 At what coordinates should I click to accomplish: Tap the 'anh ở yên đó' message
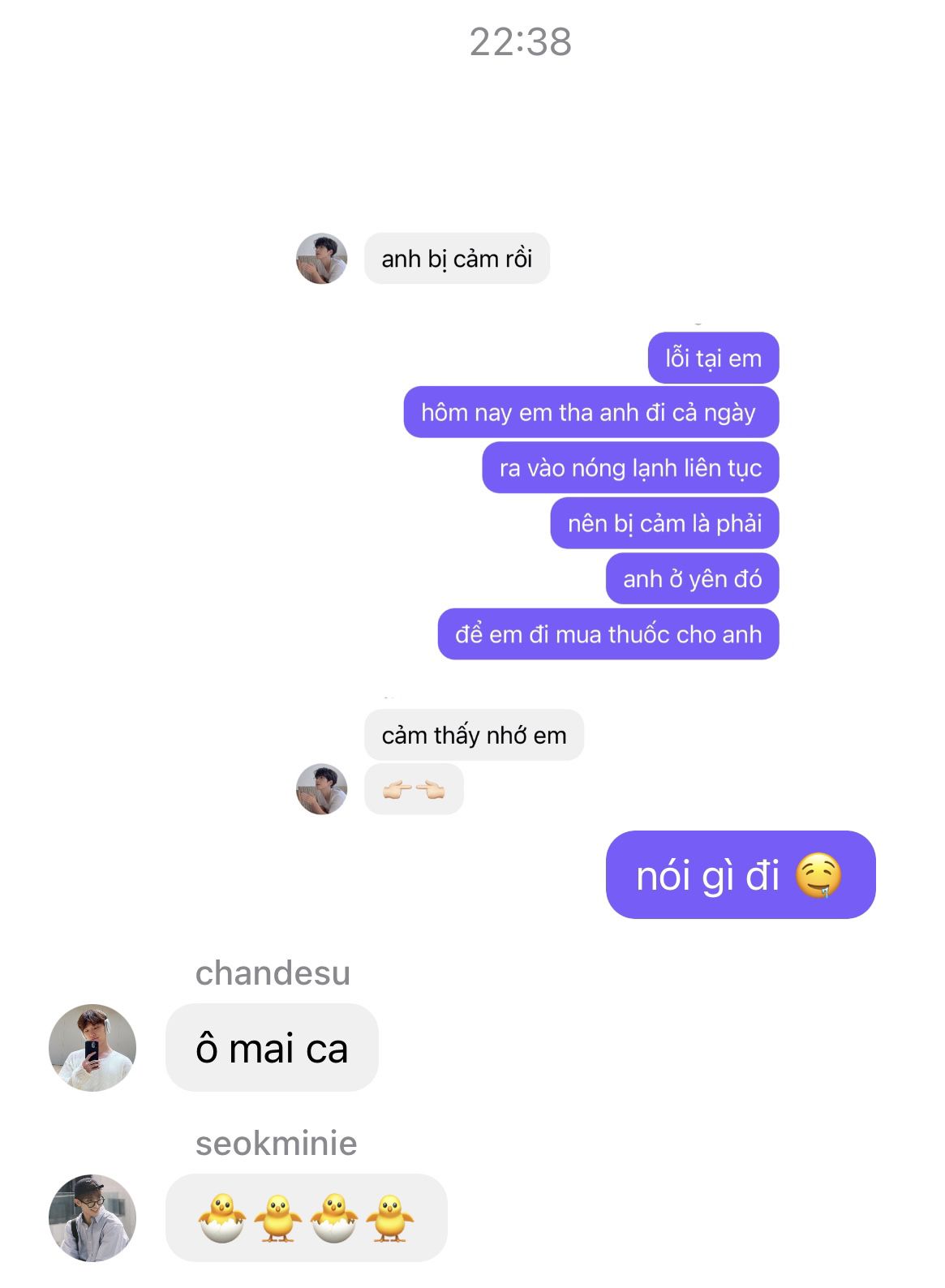click(692, 578)
